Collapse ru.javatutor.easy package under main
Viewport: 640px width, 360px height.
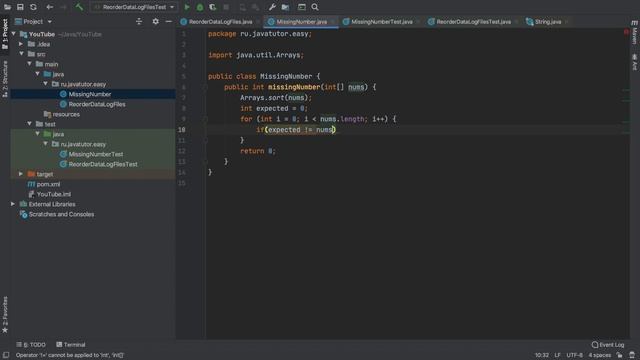[46, 84]
